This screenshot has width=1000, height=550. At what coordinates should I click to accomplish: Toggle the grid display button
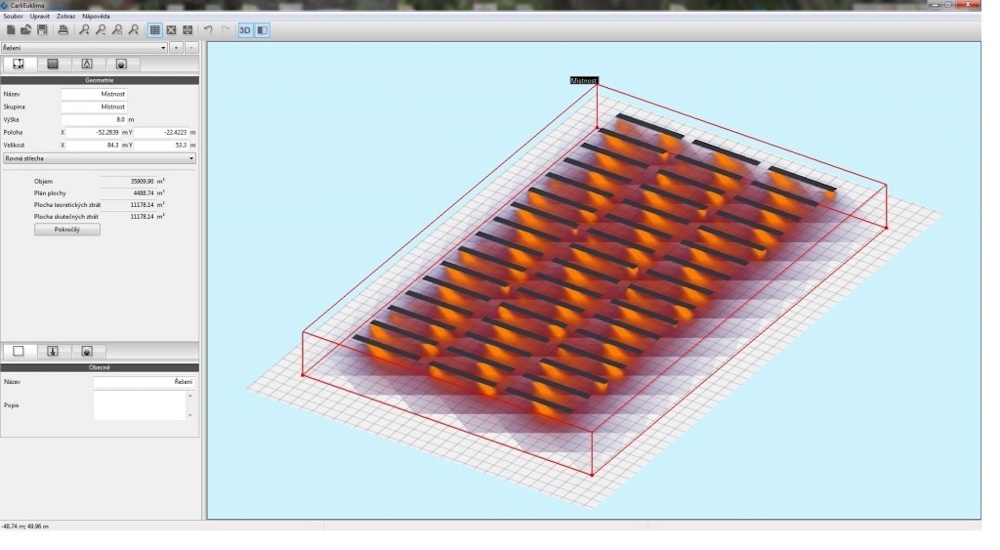pos(155,31)
